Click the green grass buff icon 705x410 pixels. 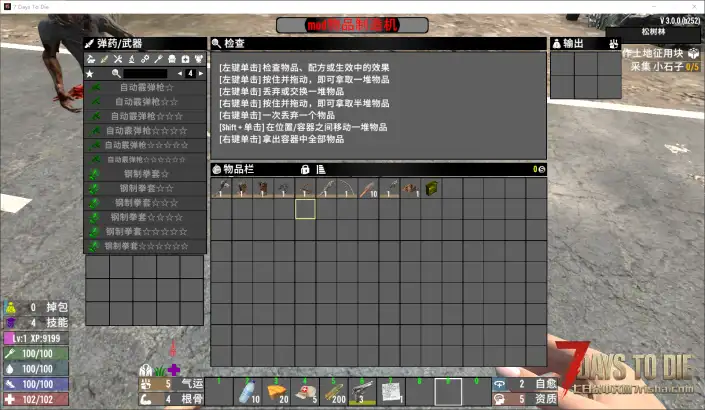coord(160,371)
